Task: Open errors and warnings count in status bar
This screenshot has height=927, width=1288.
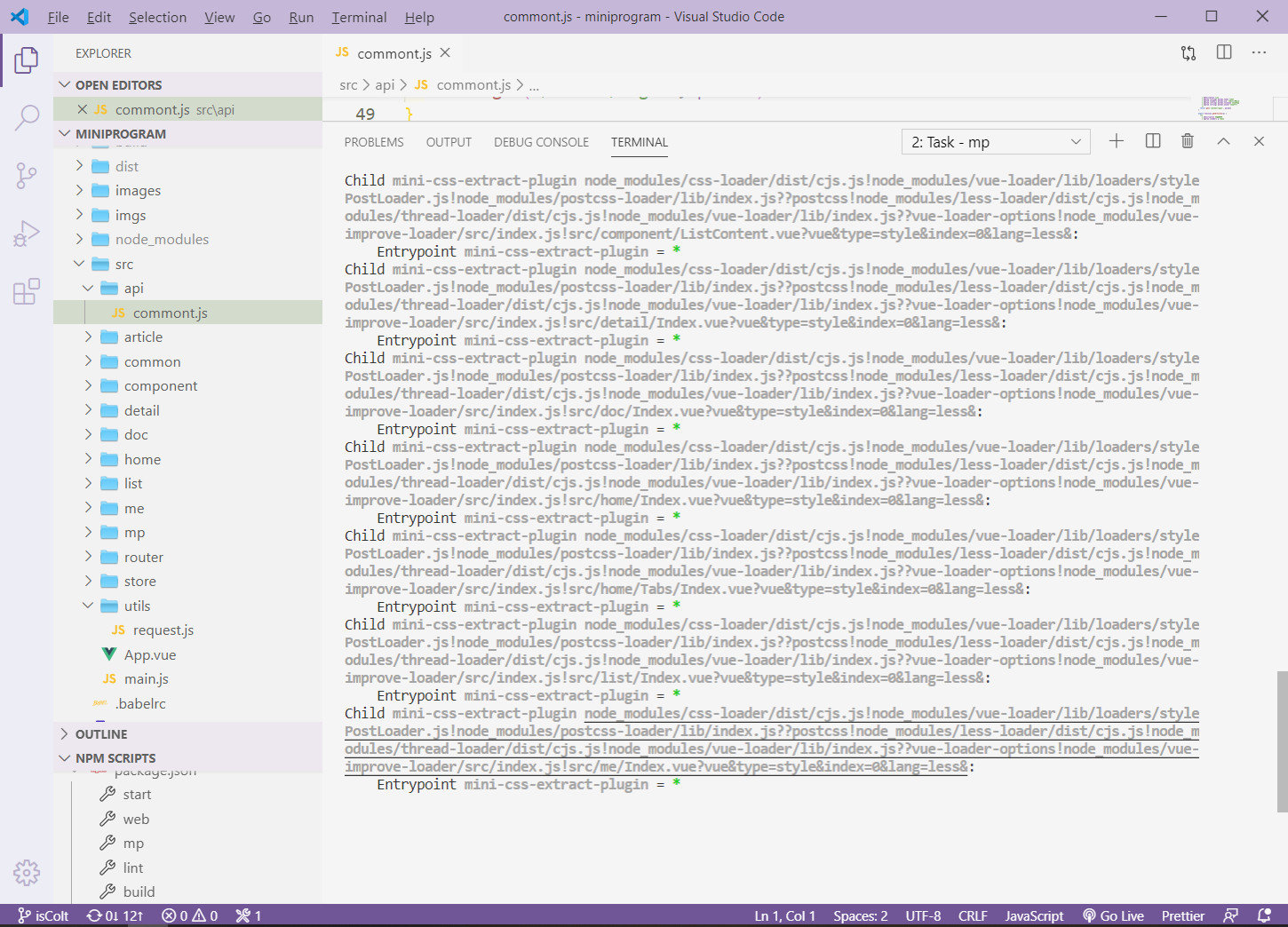Action: [190, 915]
